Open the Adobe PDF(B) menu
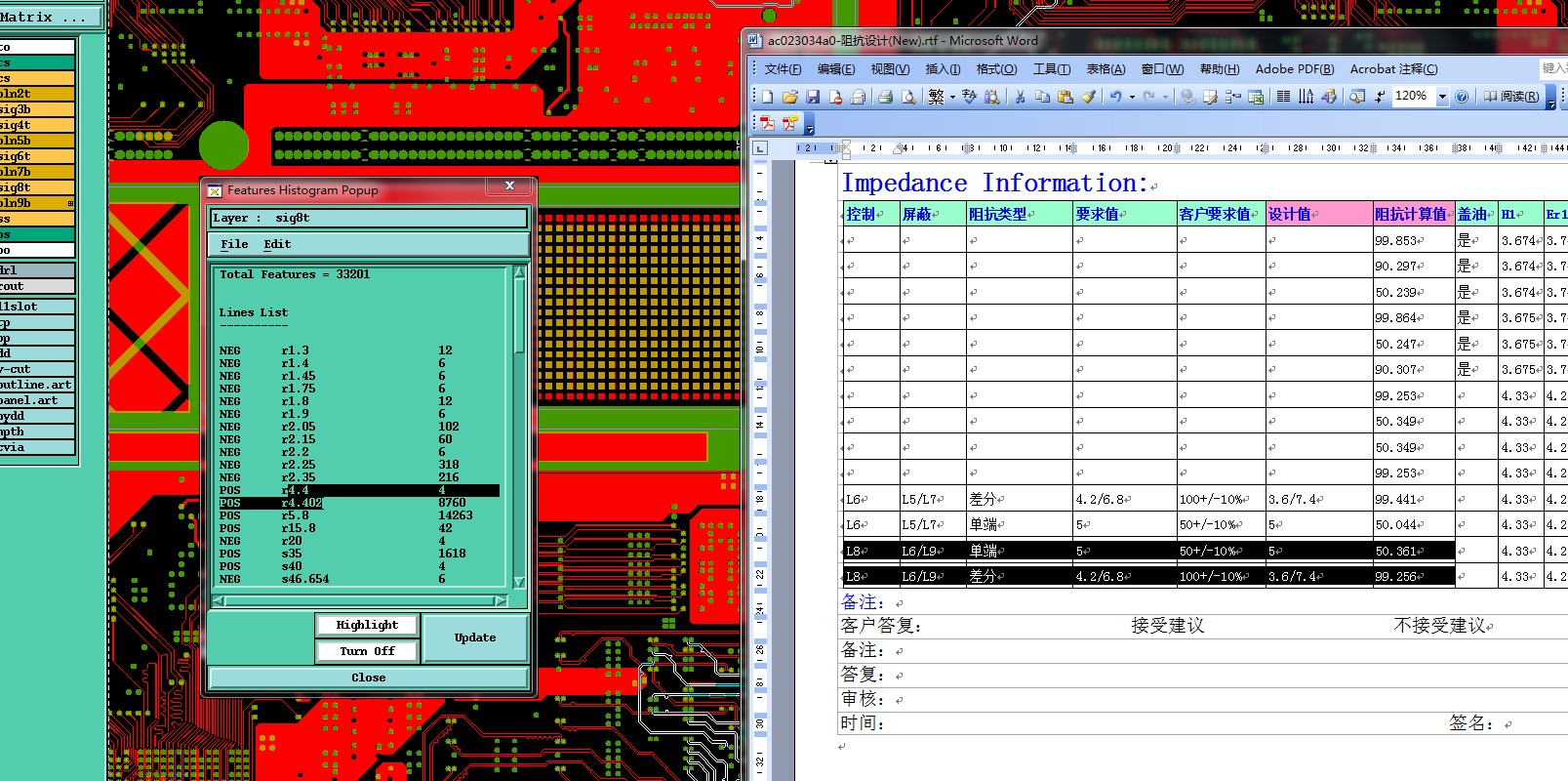Viewport: 1568px width, 781px height. (x=1295, y=69)
